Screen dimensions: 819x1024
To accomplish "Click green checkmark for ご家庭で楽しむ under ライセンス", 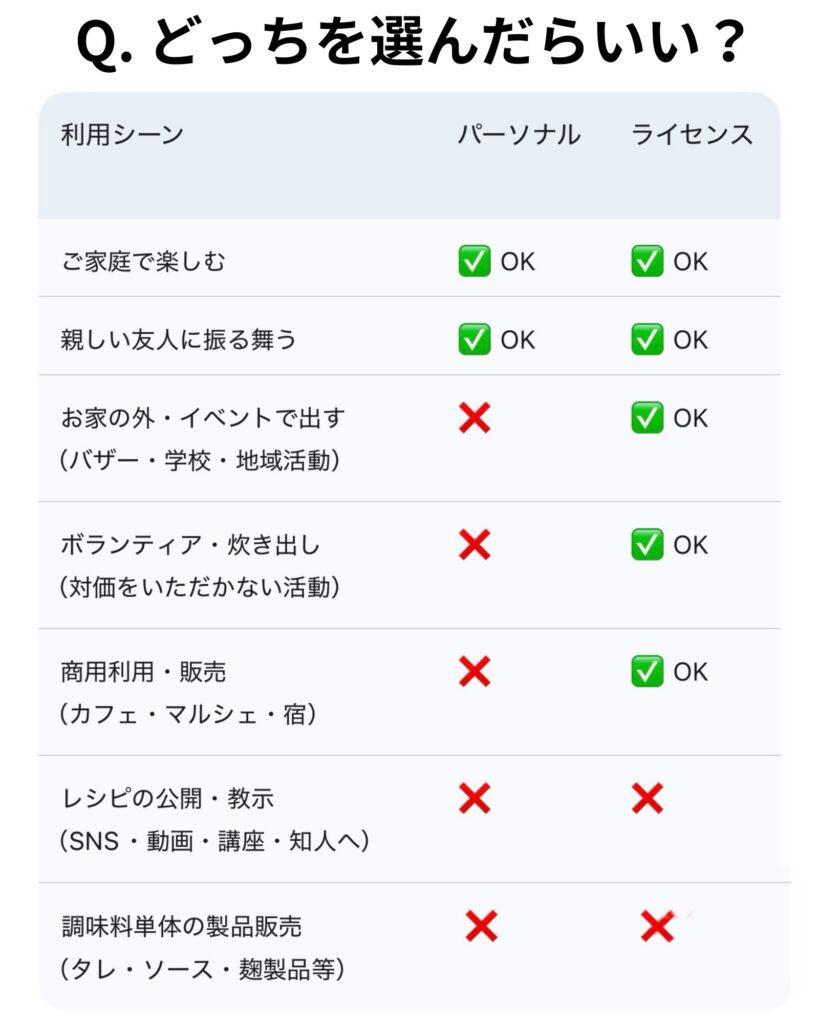I will [647, 262].
